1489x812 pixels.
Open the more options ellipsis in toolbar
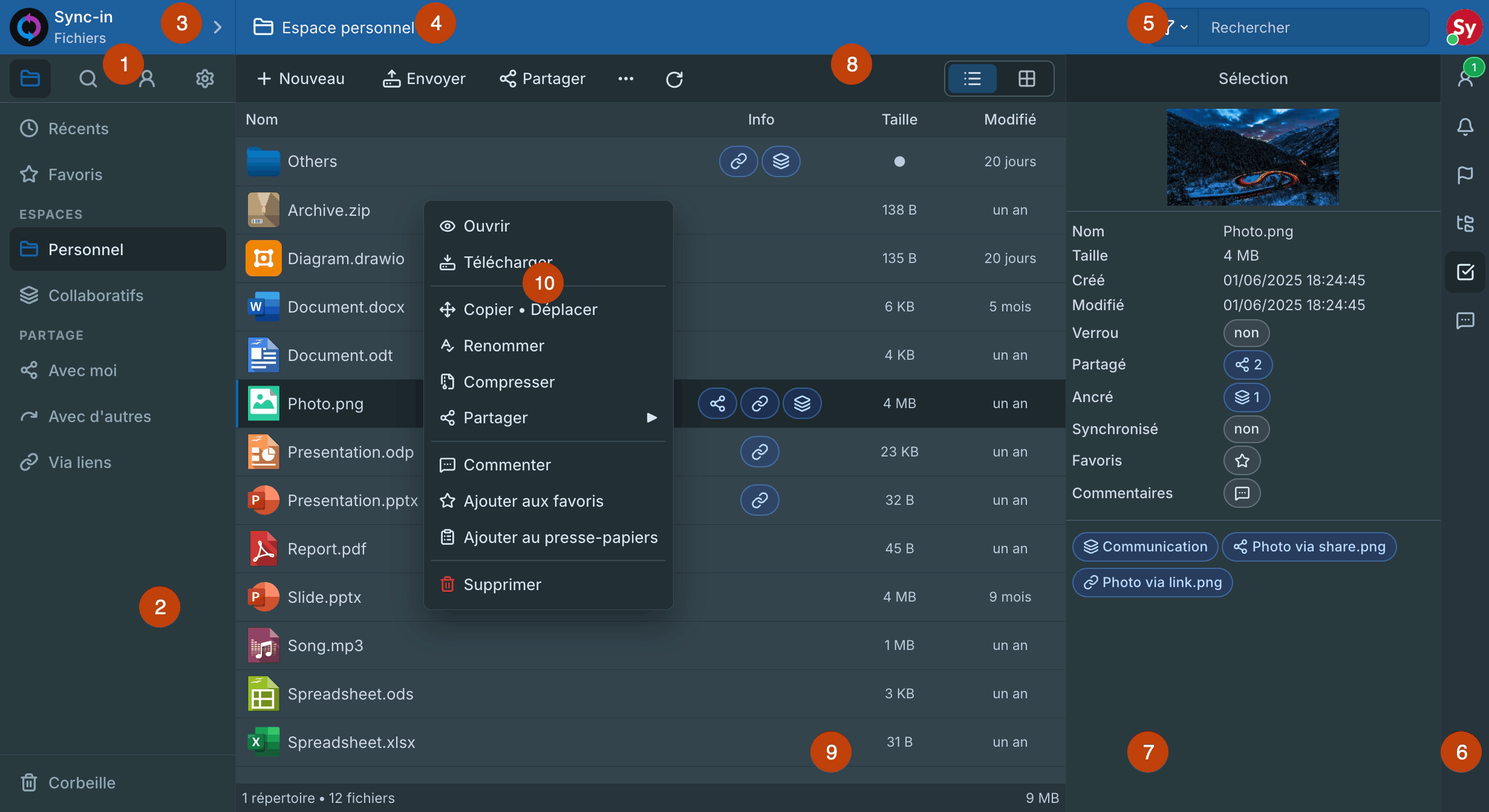tap(625, 79)
